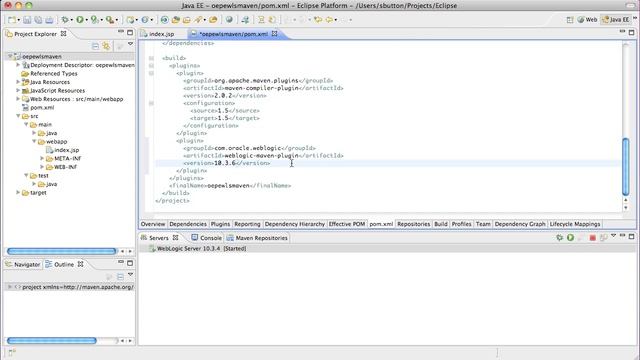
Task: Minimize the Project Explorer panel
Action: click(121, 31)
